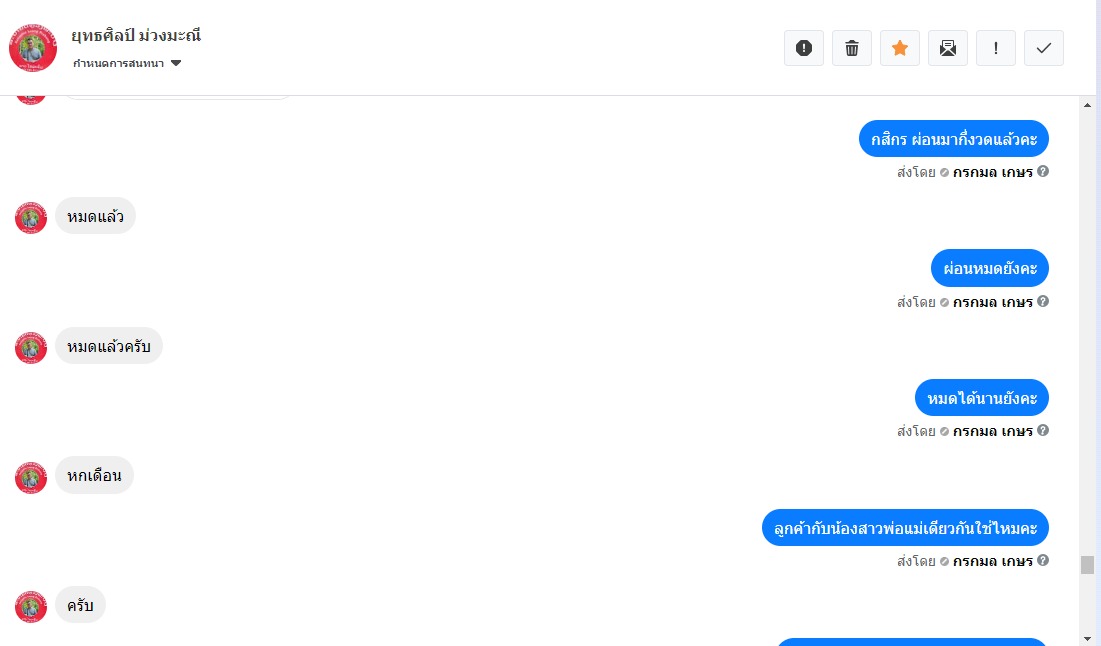Viewport: 1101px width, 646px height.
Task: Open ยุทธศิลป์ ม่วงมะณี profile picture in header
Action: pos(33,48)
